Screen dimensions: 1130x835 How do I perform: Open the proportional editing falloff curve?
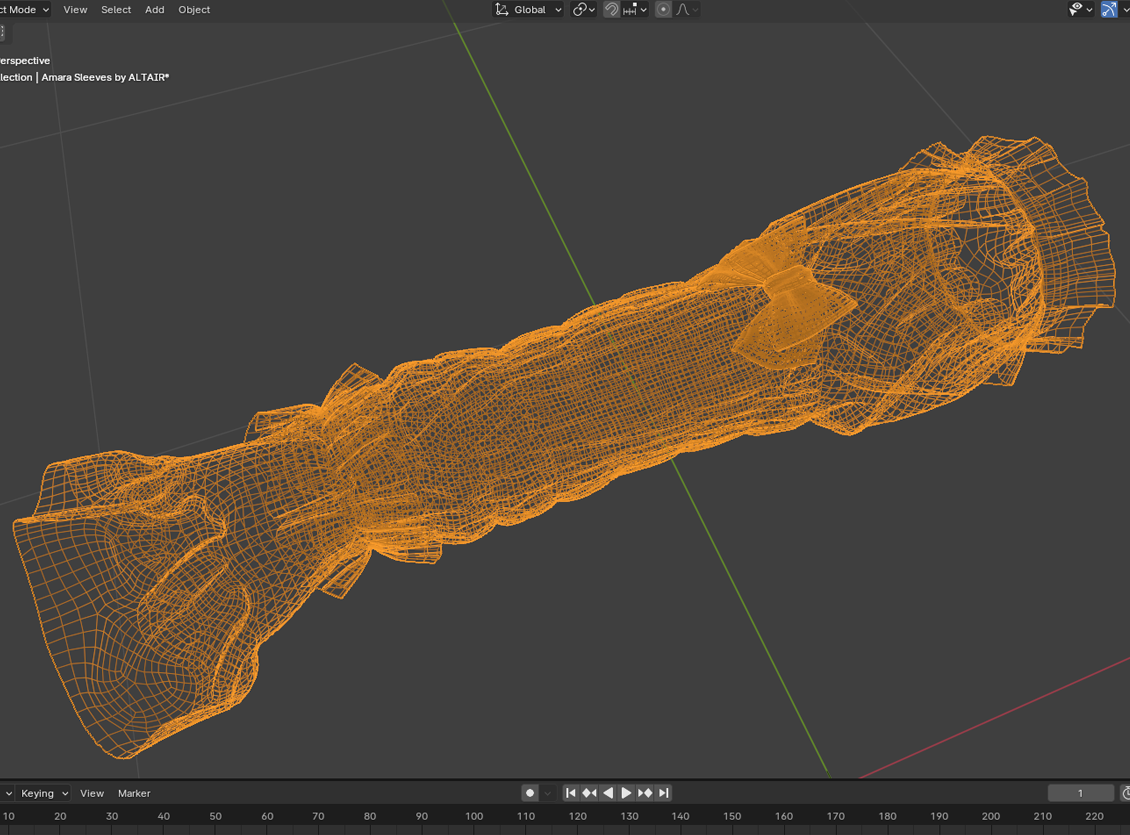[687, 9]
